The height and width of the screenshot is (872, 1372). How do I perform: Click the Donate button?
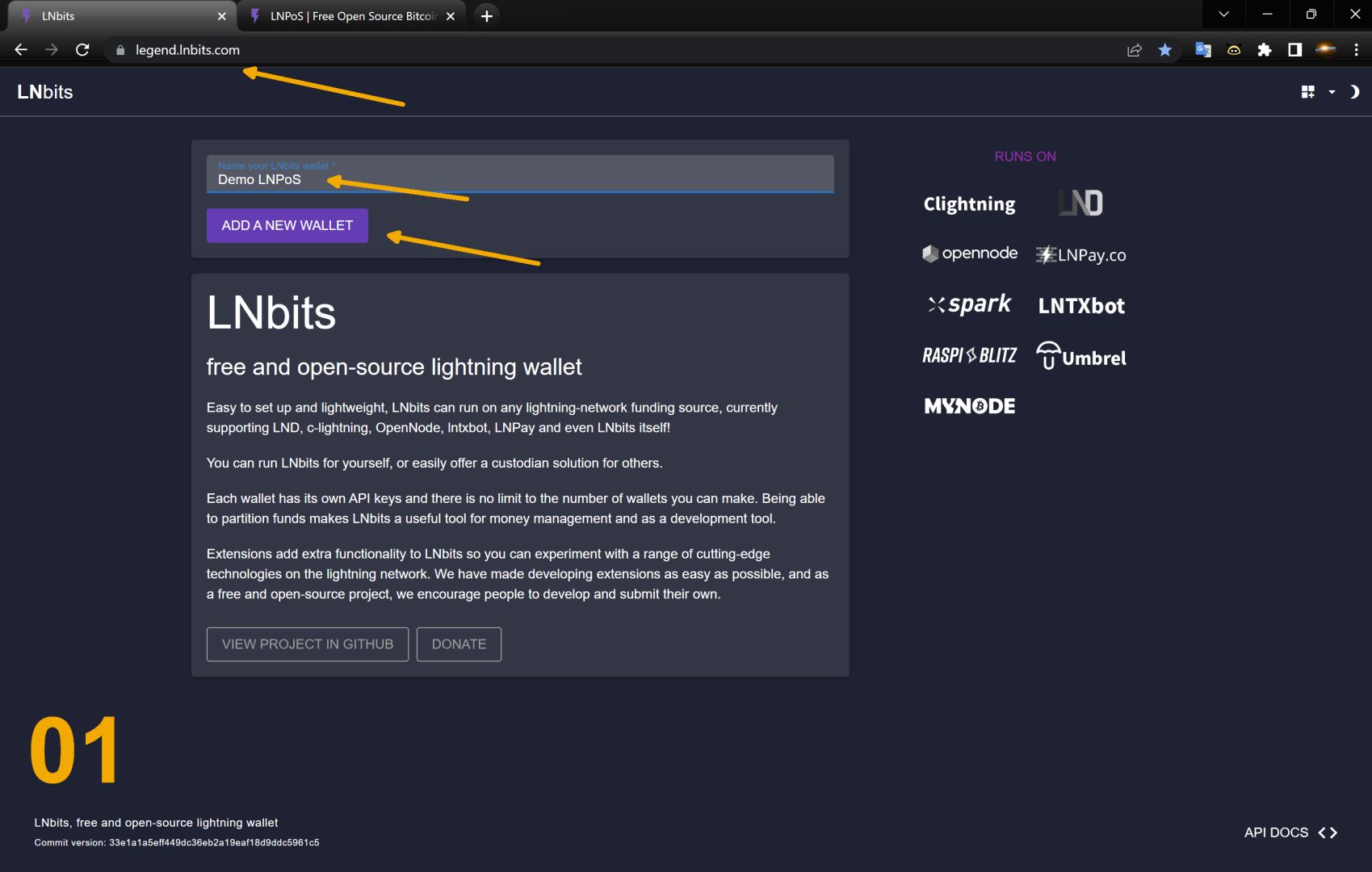[459, 644]
